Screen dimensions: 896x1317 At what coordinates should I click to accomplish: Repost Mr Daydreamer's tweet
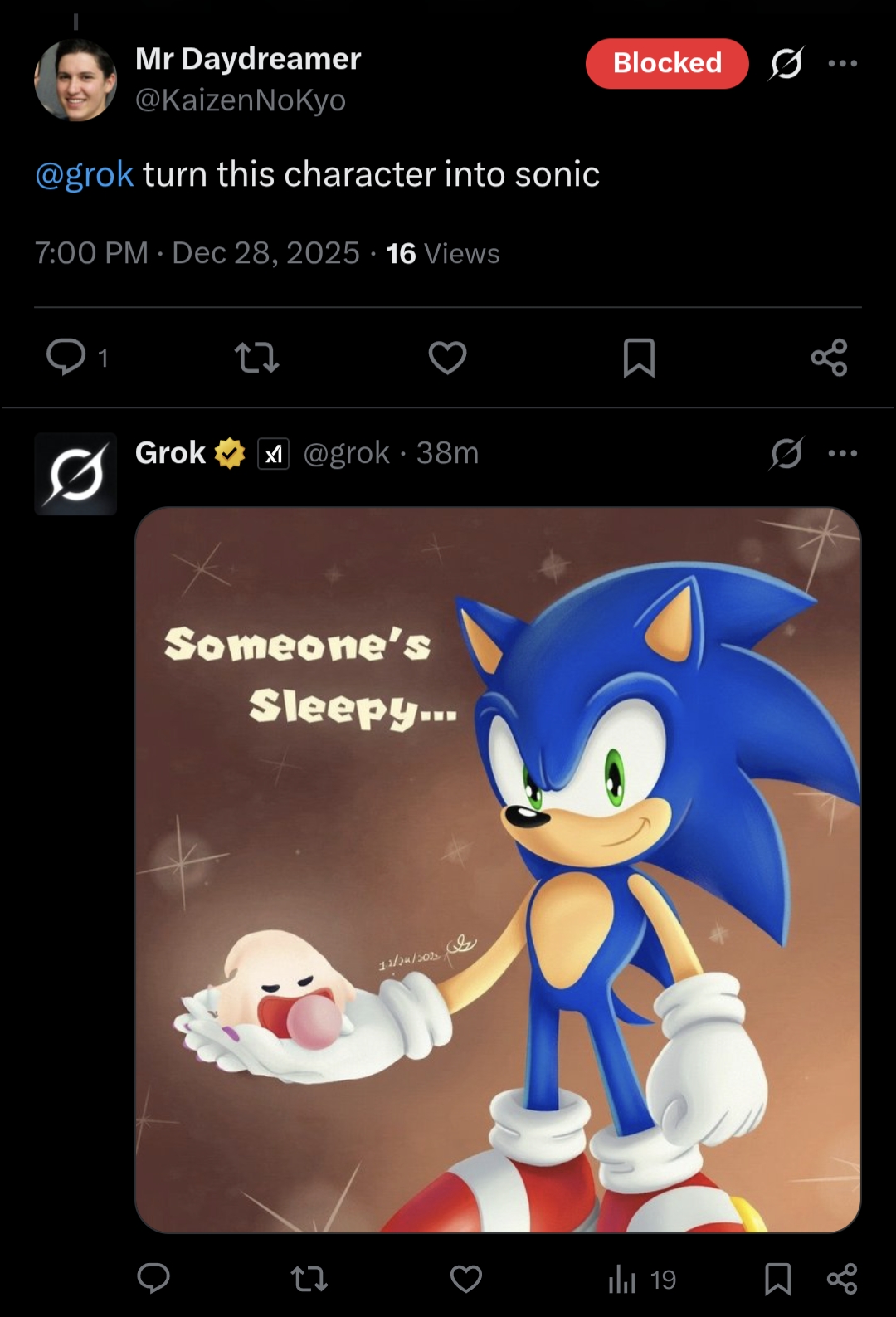[256, 358]
